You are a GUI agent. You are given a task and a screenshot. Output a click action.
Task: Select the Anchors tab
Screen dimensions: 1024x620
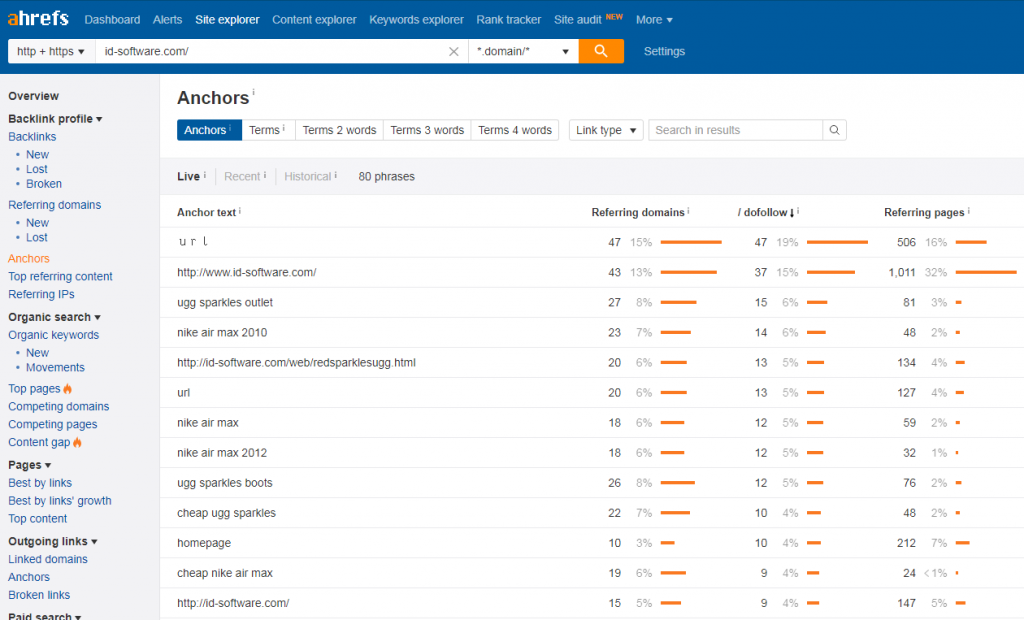coord(209,130)
